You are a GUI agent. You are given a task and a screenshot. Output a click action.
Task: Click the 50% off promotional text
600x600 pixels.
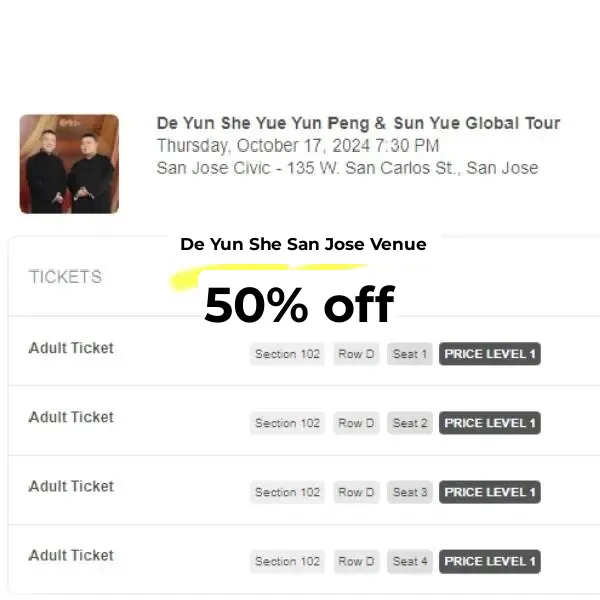[x=299, y=305]
